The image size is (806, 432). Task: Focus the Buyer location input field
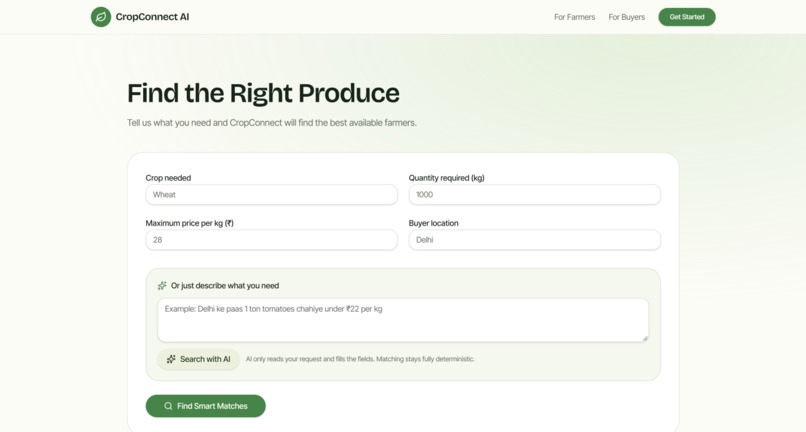click(535, 240)
